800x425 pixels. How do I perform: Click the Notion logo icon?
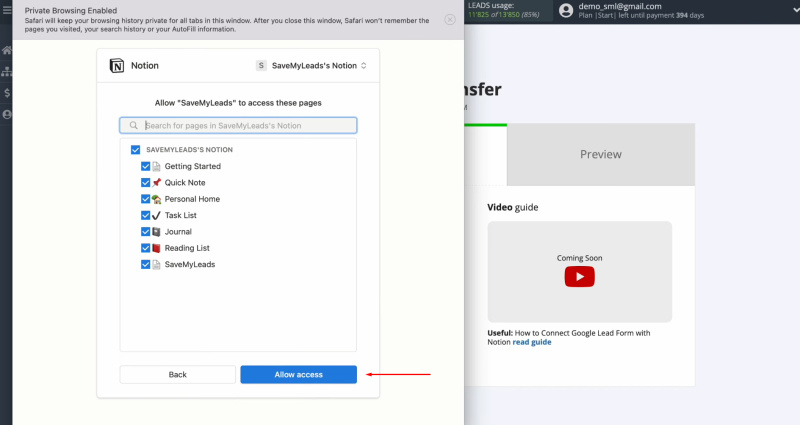coord(117,66)
